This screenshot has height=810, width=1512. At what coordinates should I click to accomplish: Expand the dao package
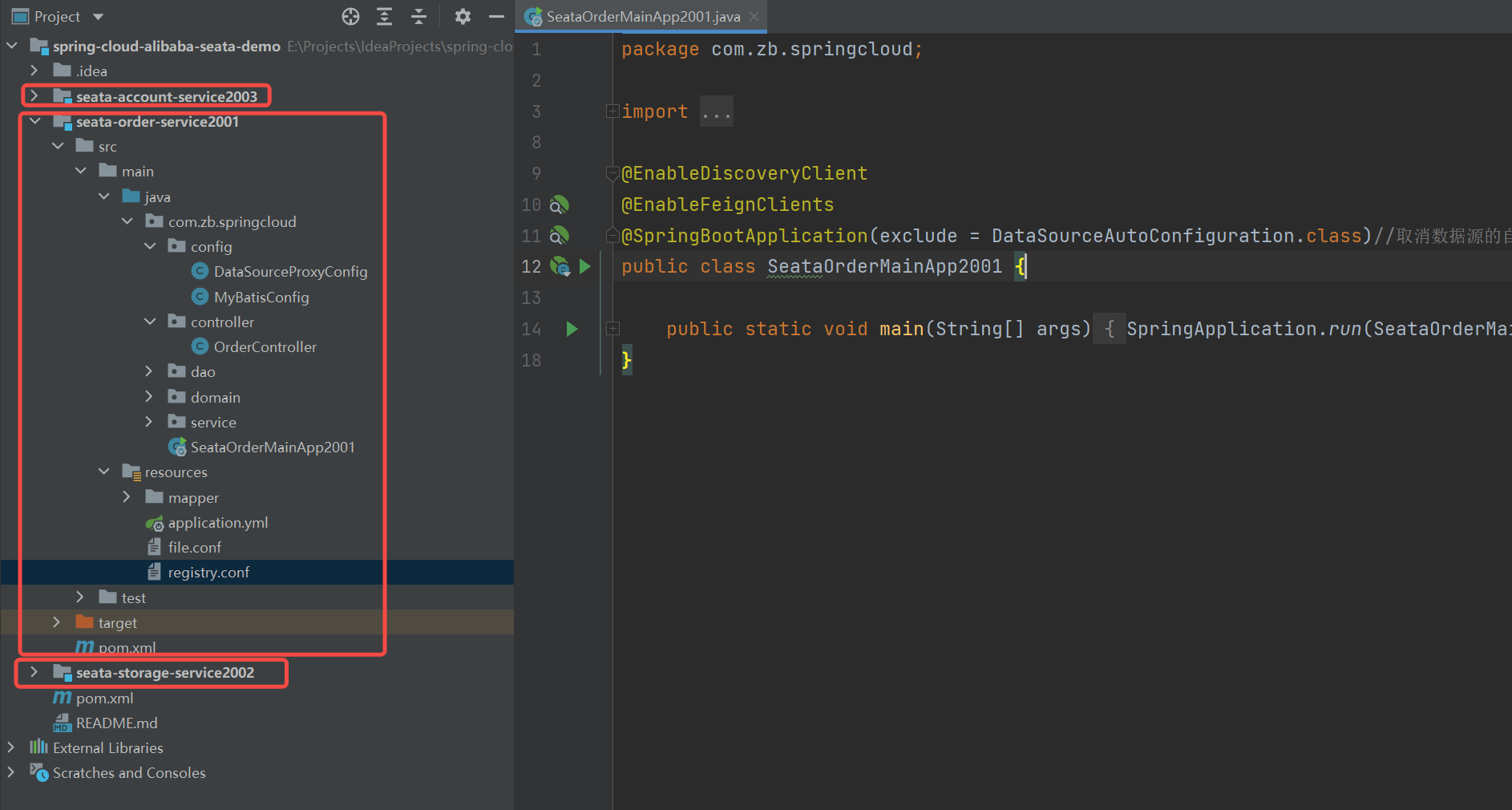[149, 371]
